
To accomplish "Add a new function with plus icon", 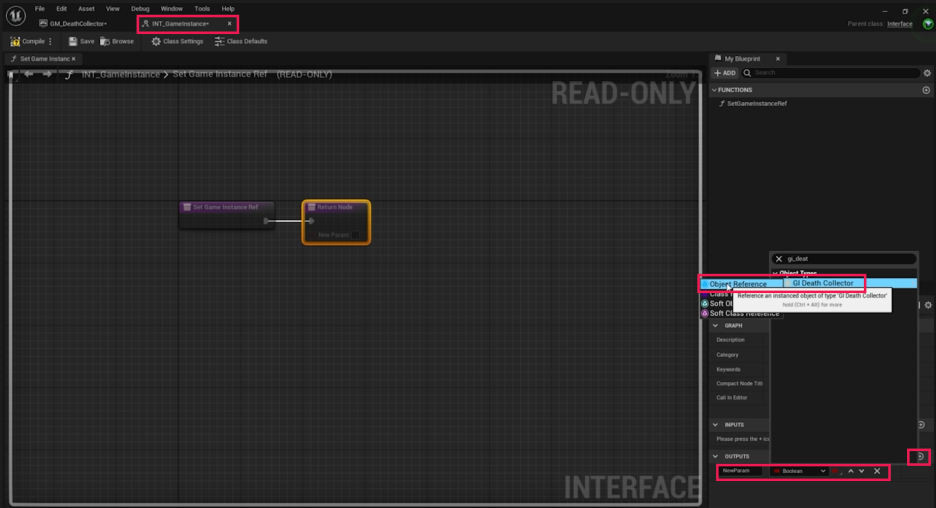I will pyautogui.click(x=926, y=90).
